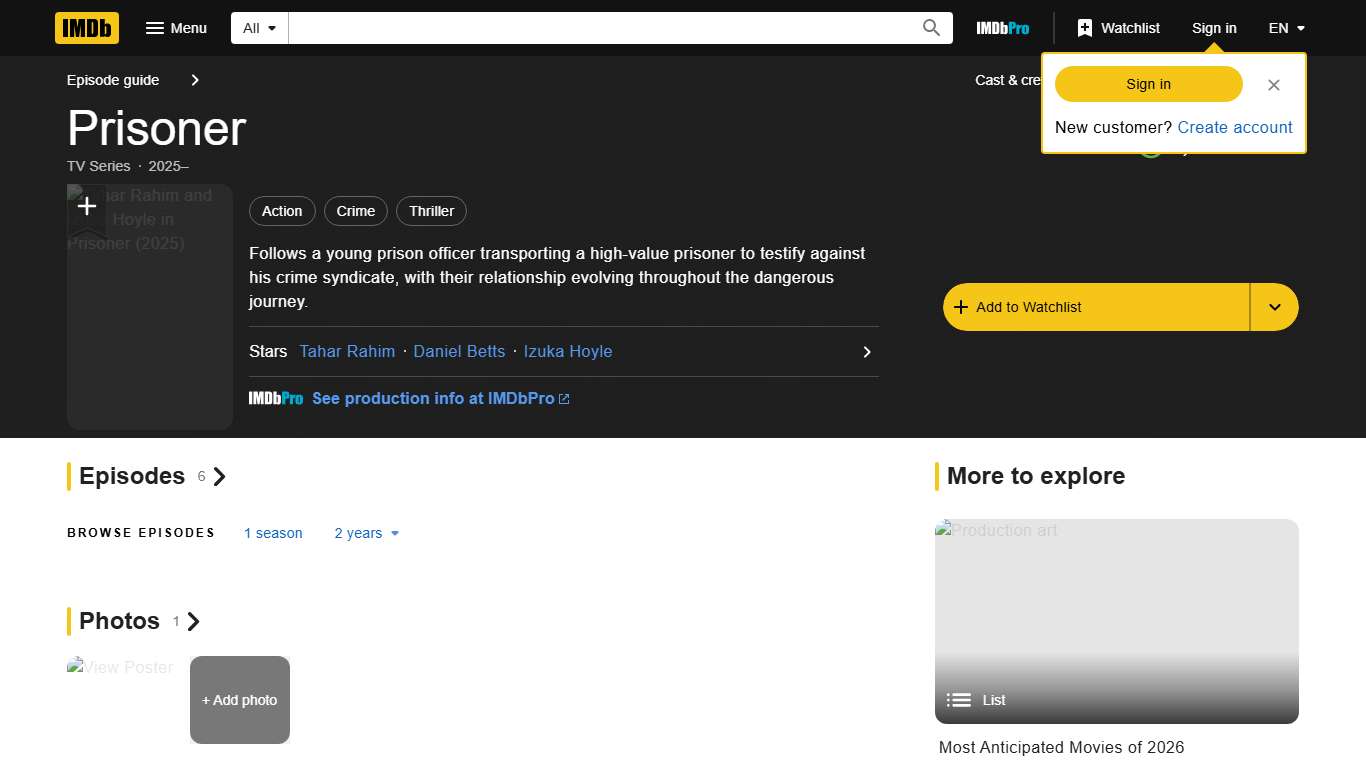Viewport: 1366px width, 768px height.
Task: Click the Add photo tile
Action: 240,700
